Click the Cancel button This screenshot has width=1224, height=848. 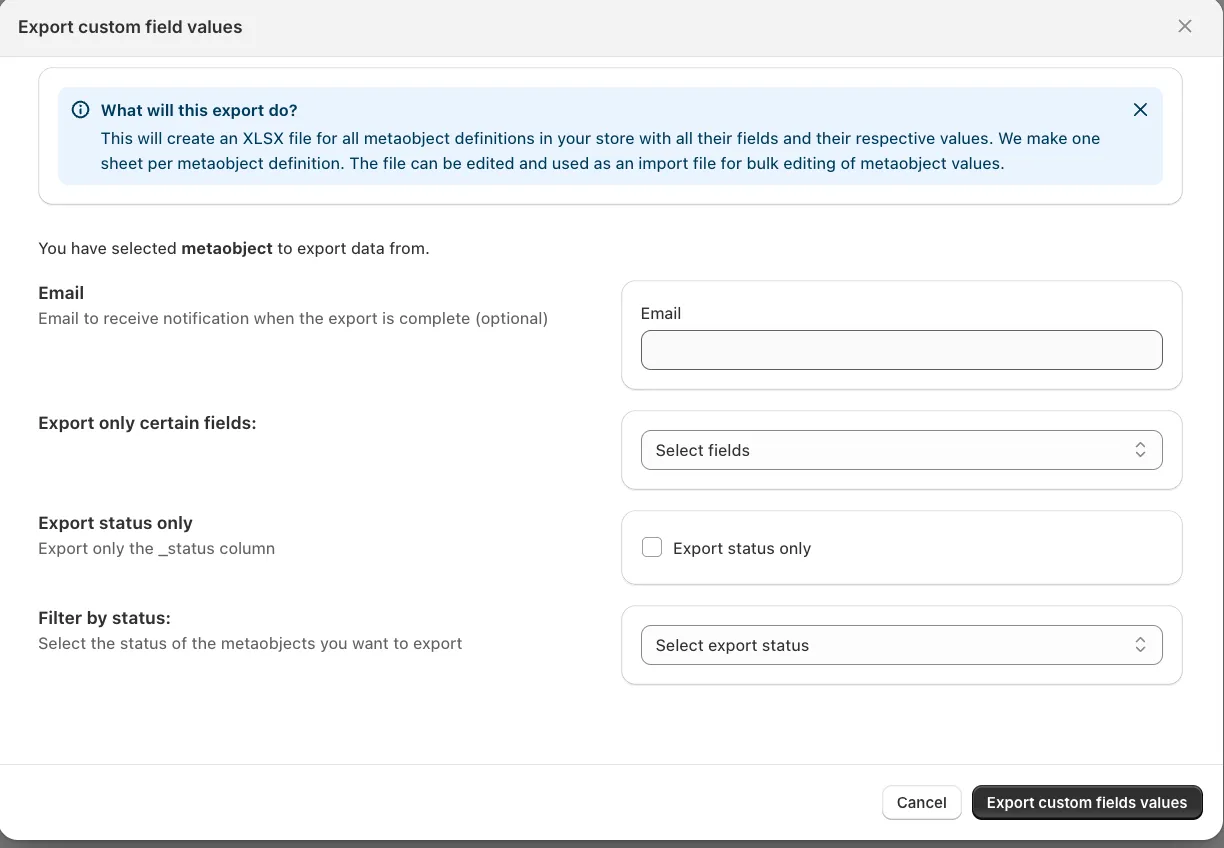(921, 802)
